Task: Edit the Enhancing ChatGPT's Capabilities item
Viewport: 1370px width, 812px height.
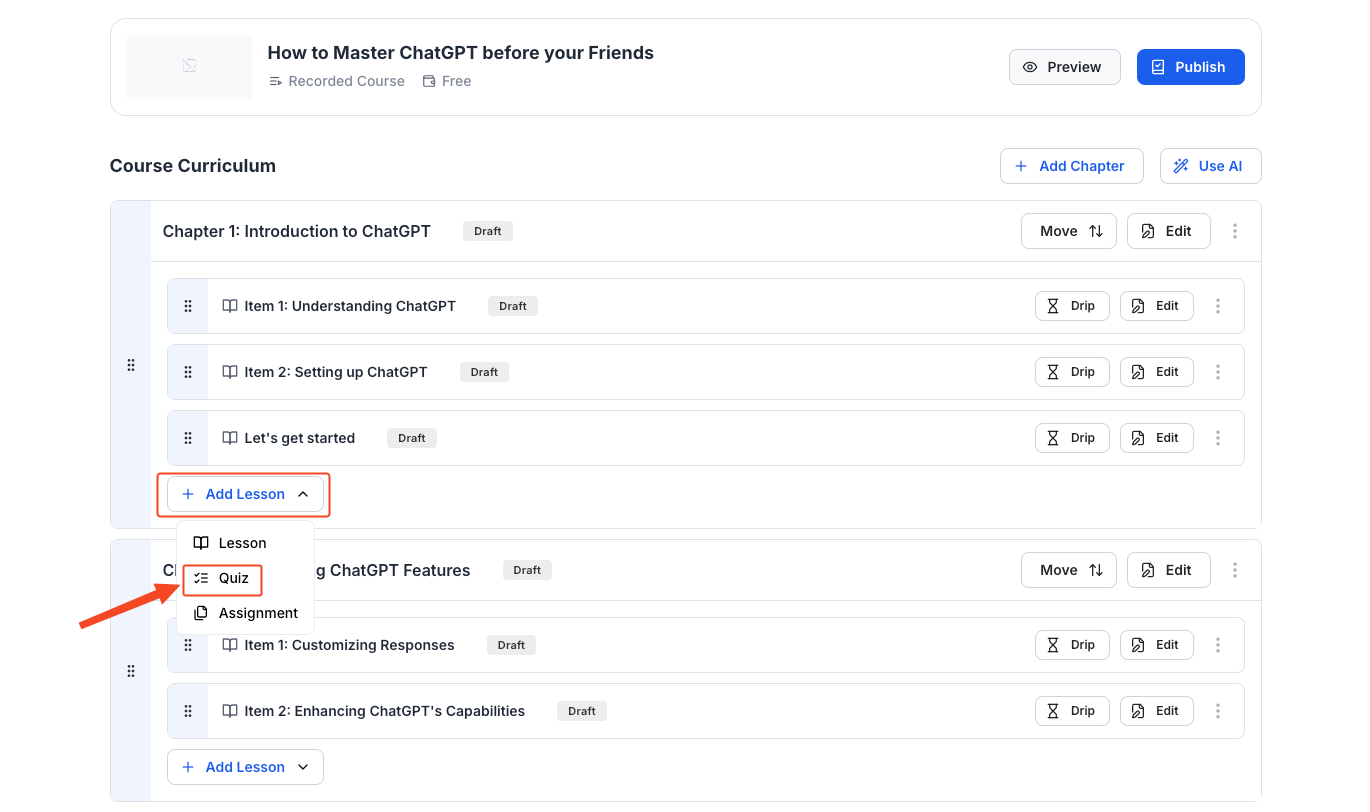Action: pos(1157,711)
